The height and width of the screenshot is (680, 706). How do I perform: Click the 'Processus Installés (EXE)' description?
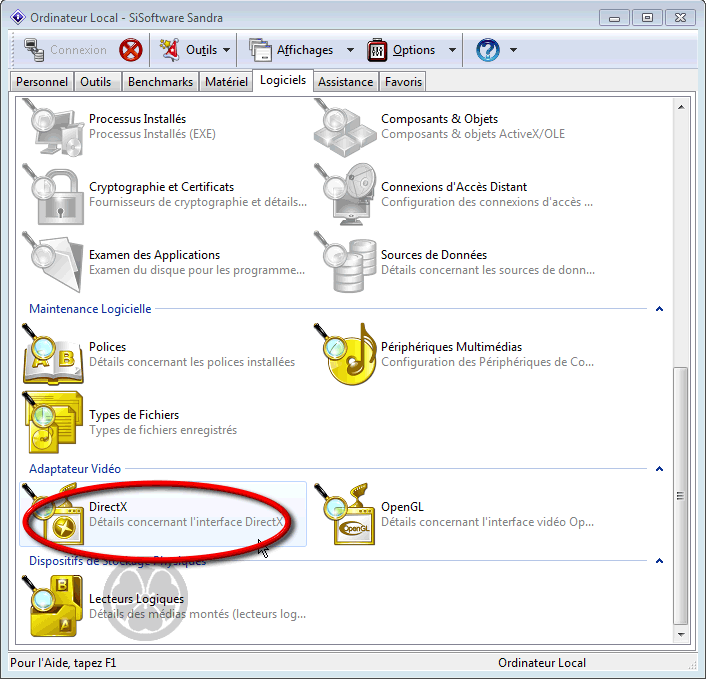(152, 134)
